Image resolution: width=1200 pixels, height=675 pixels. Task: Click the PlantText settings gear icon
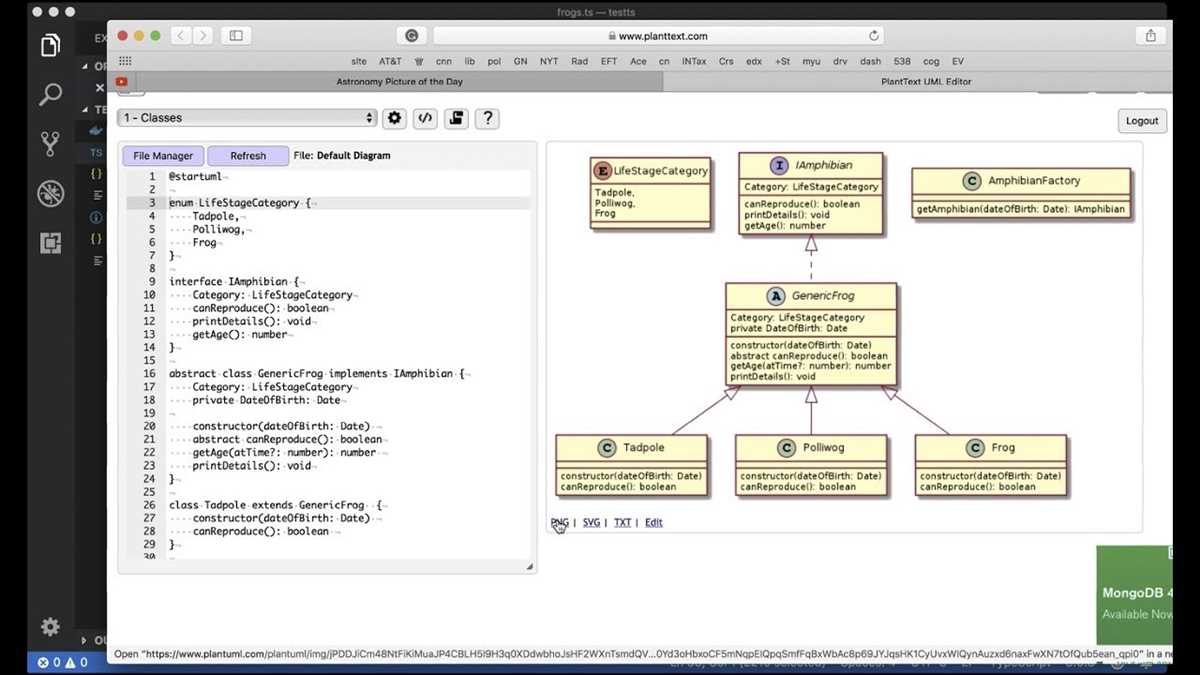(394, 118)
